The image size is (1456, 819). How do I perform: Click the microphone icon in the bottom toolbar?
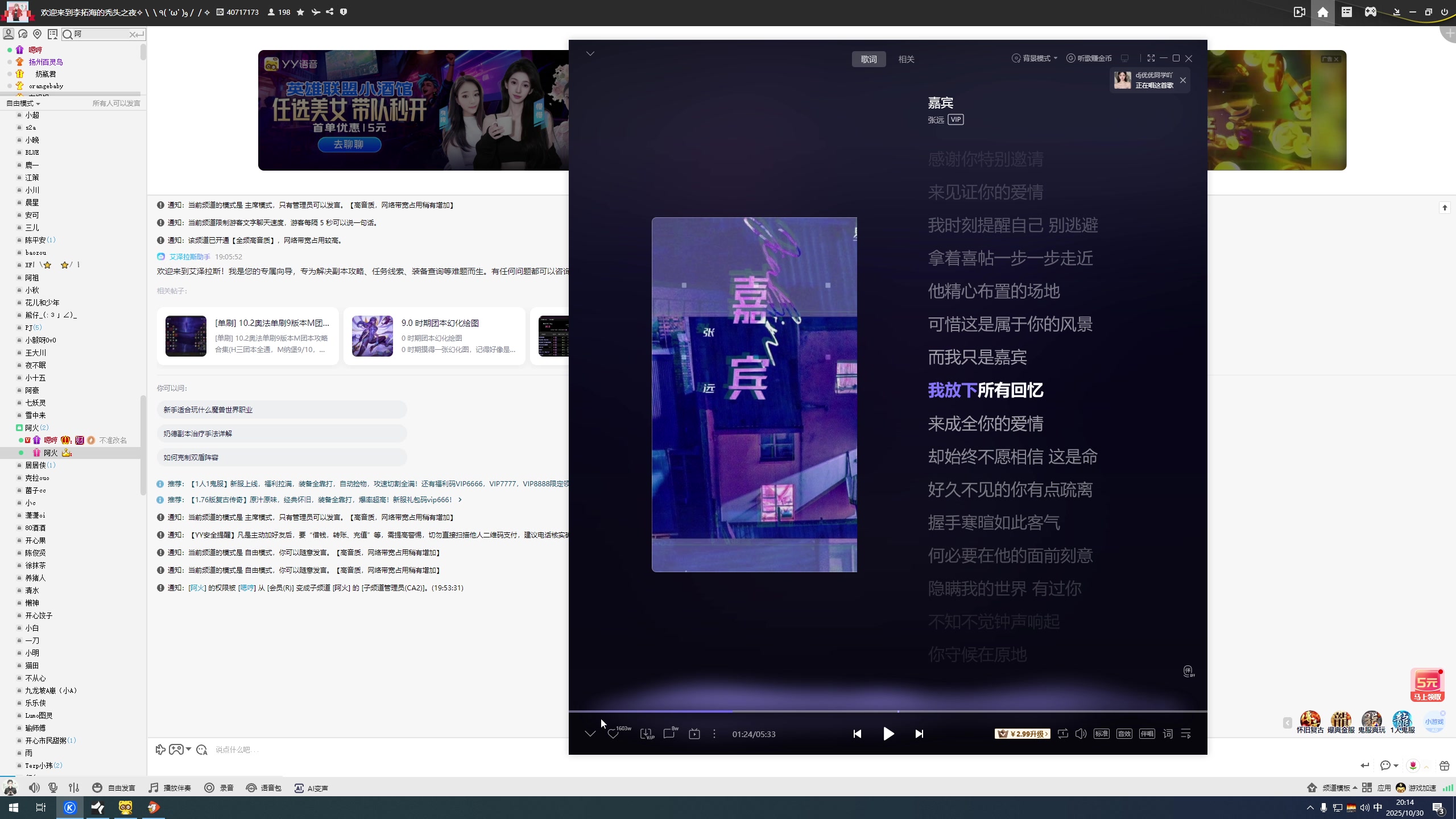pyautogui.click(x=53, y=788)
